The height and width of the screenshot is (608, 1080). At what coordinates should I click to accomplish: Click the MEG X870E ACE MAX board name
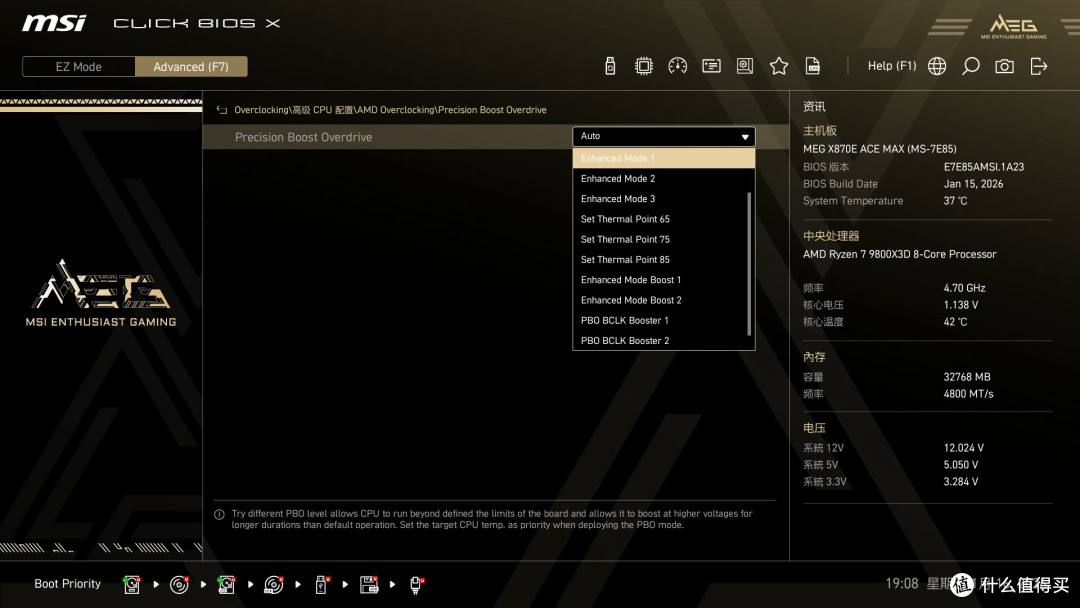pyautogui.click(x=880, y=149)
